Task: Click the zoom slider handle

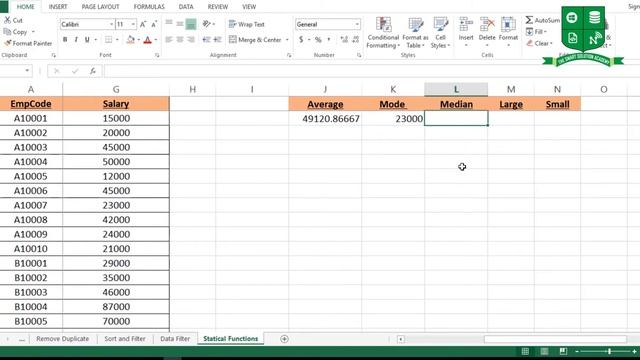Action: coord(609,351)
